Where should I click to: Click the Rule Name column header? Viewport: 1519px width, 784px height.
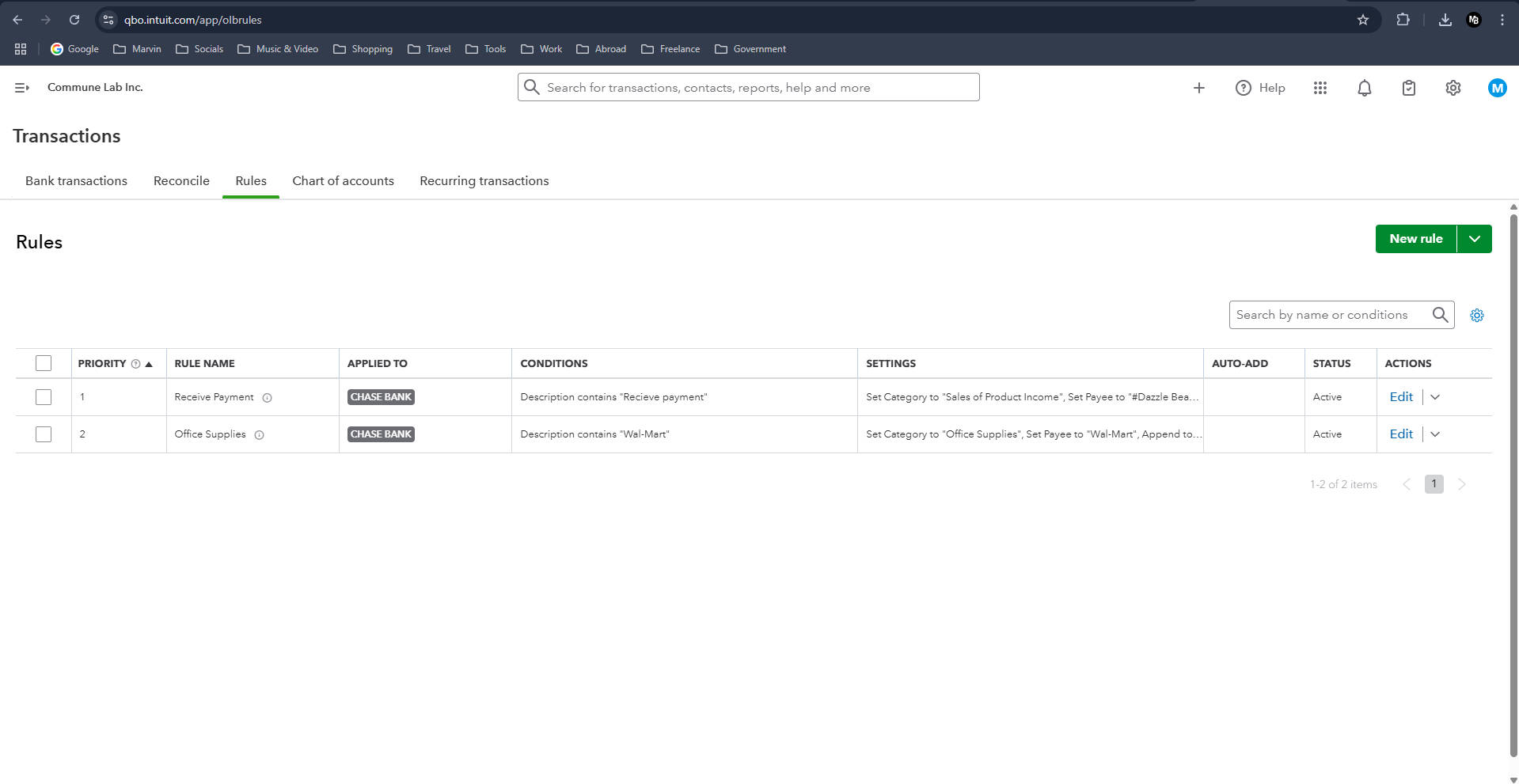pyautogui.click(x=204, y=364)
